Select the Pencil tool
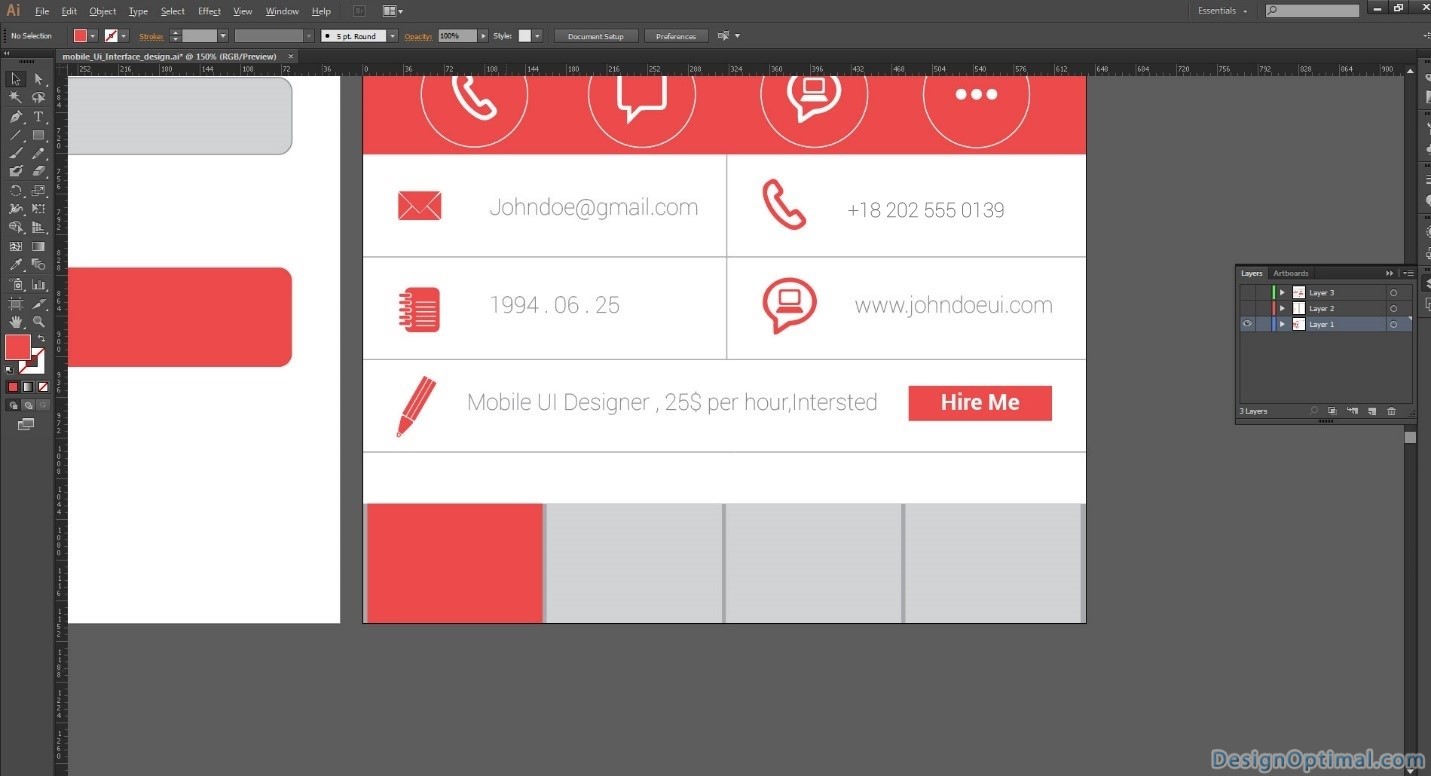The width and height of the screenshot is (1431, 776). pyautogui.click(x=38, y=153)
